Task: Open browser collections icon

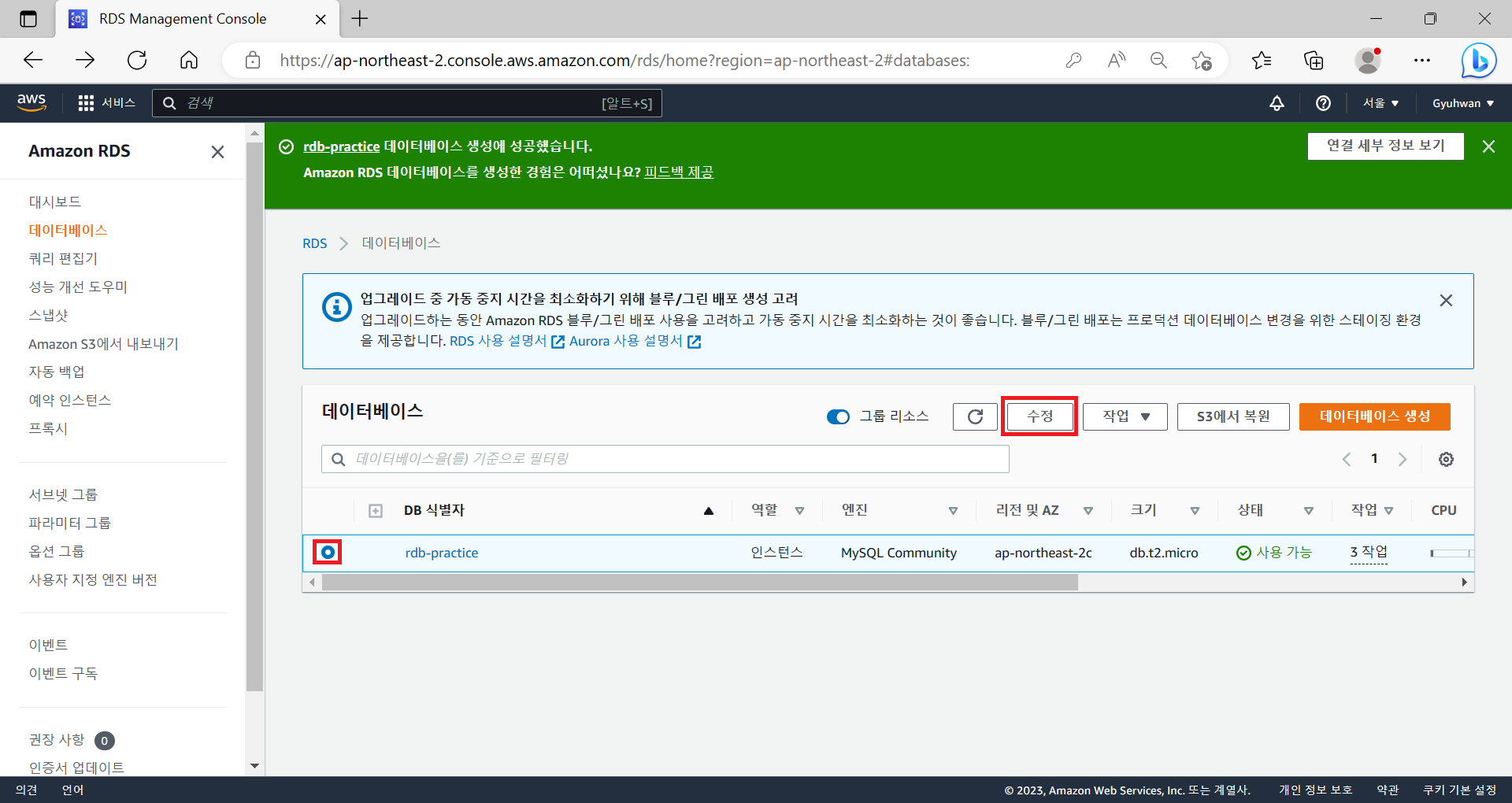Action: point(1314,60)
